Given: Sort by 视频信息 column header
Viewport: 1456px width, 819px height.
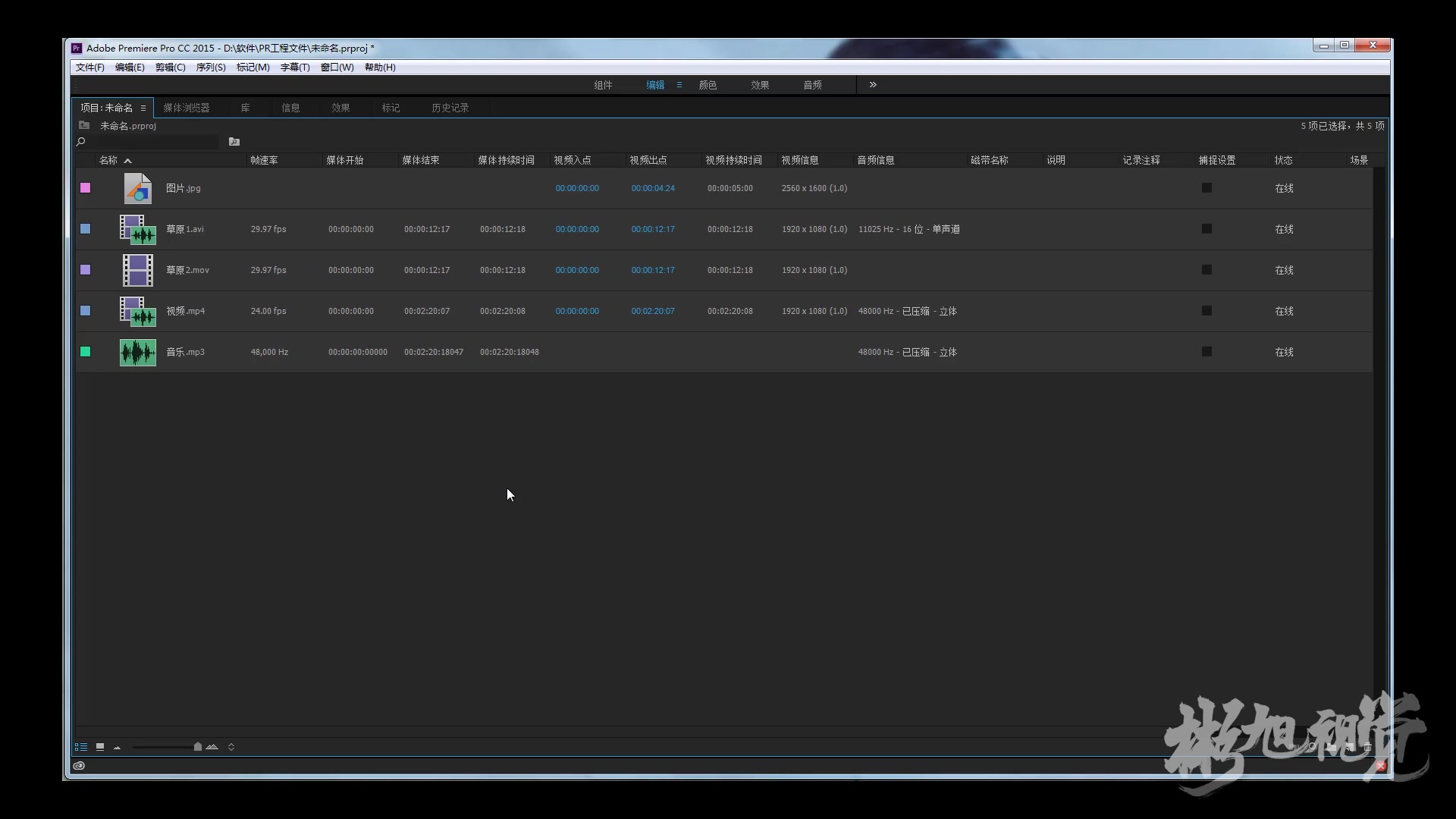Looking at the screenshot, I should coord(800,161).
